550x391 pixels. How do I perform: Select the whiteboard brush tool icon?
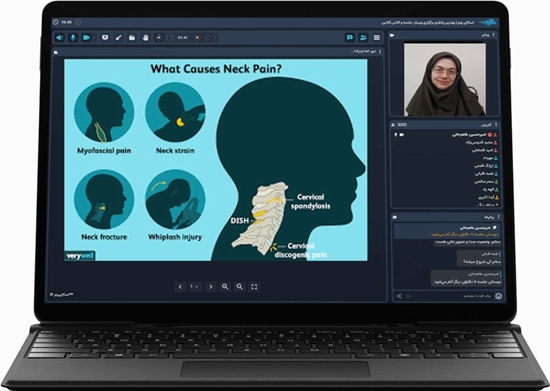119,38
